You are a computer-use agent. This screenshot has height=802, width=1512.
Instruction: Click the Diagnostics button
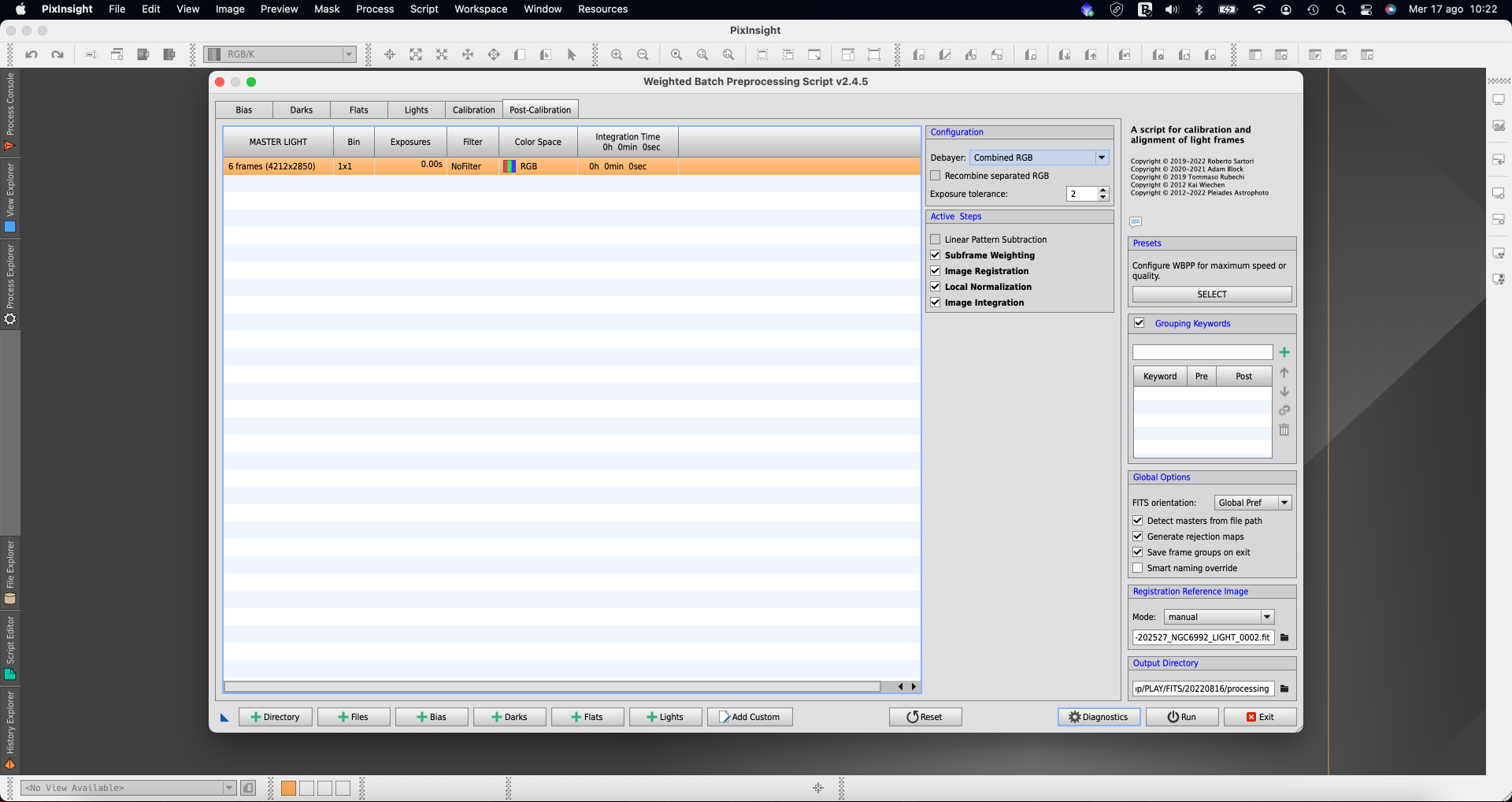1099,717
